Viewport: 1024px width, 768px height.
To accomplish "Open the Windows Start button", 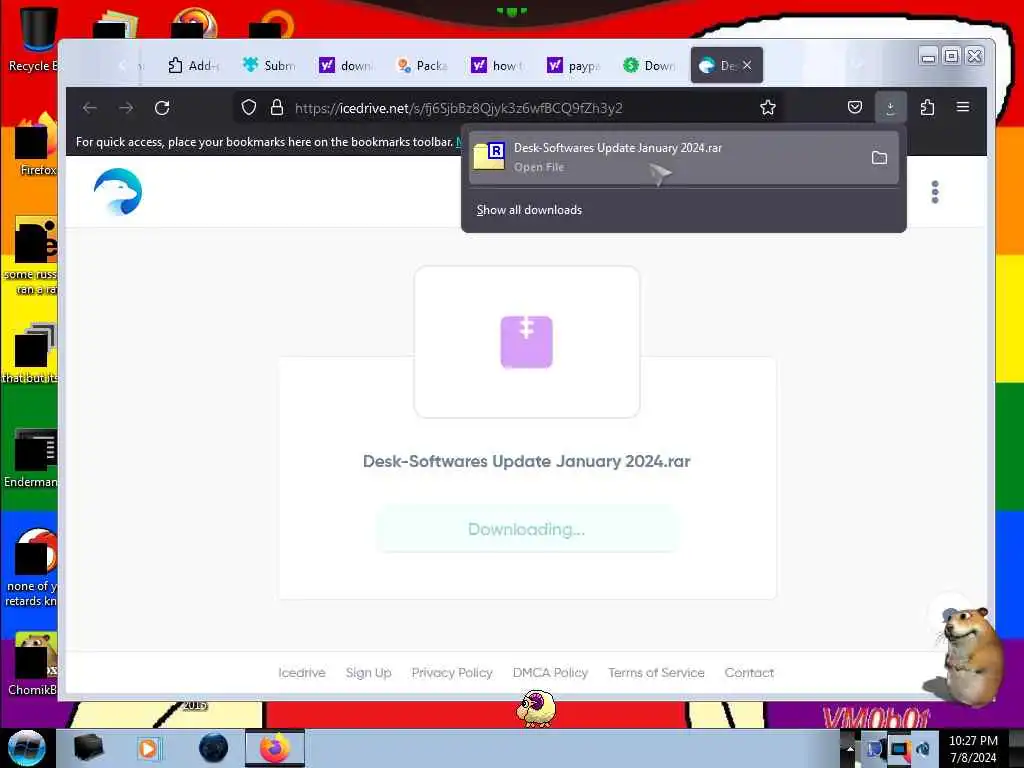I will tap(27, 748).
